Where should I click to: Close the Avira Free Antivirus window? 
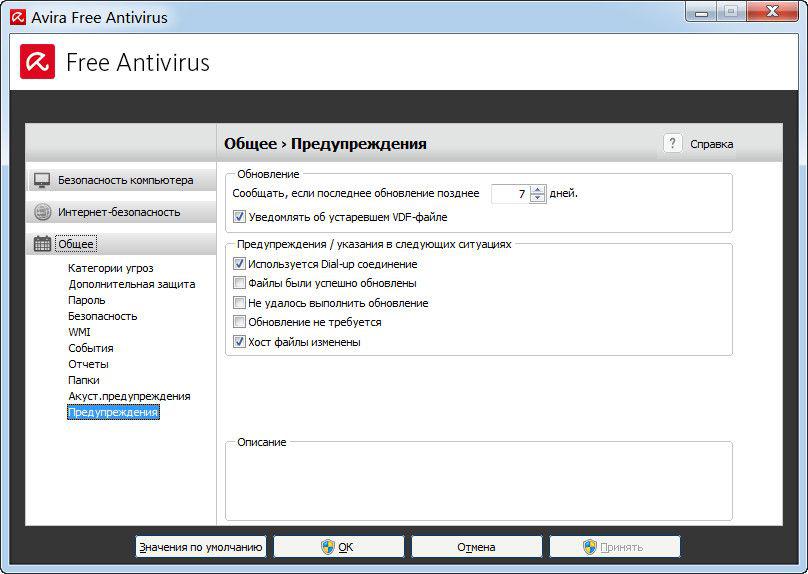click(772, 11)
